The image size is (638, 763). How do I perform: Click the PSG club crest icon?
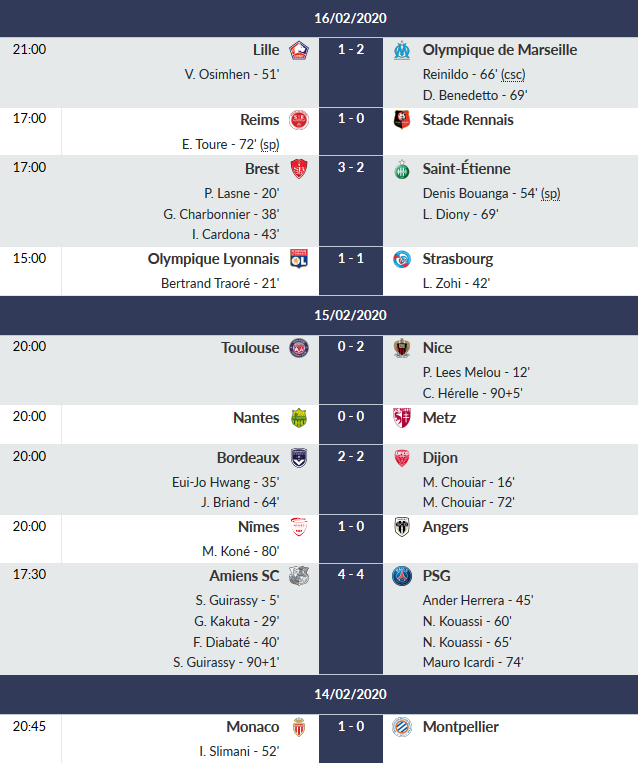pyautogui.click(x=402, y=576)
